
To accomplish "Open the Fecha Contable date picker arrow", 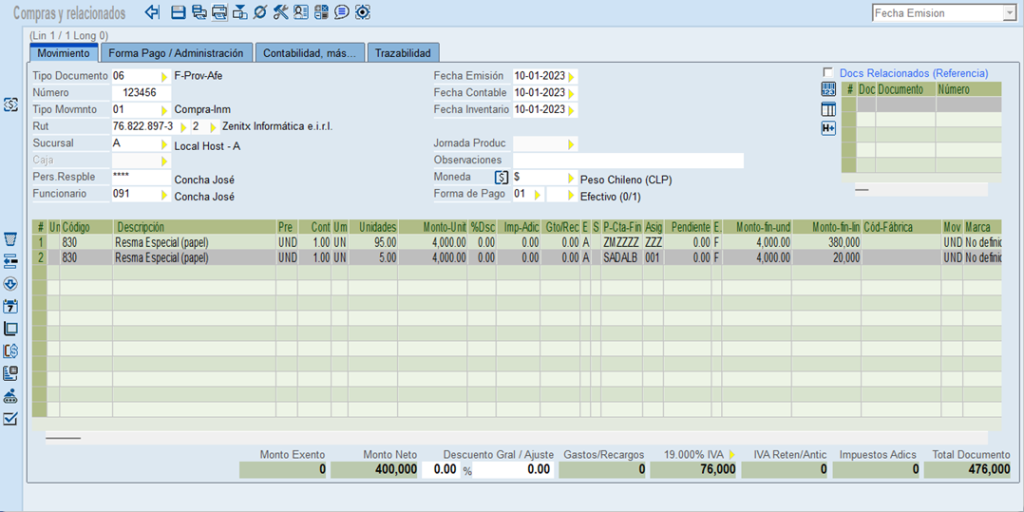I will (572, 93).
